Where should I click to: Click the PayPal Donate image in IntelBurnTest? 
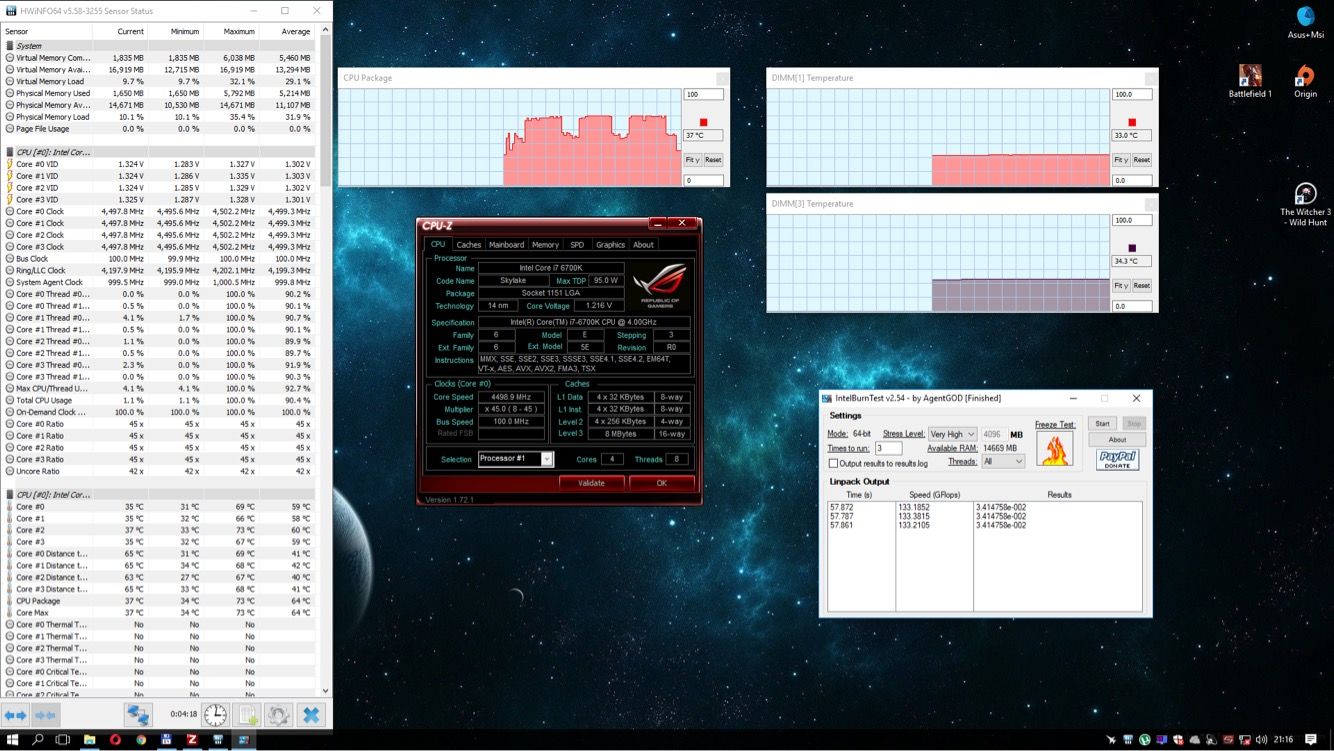(x=1117, y=459)
